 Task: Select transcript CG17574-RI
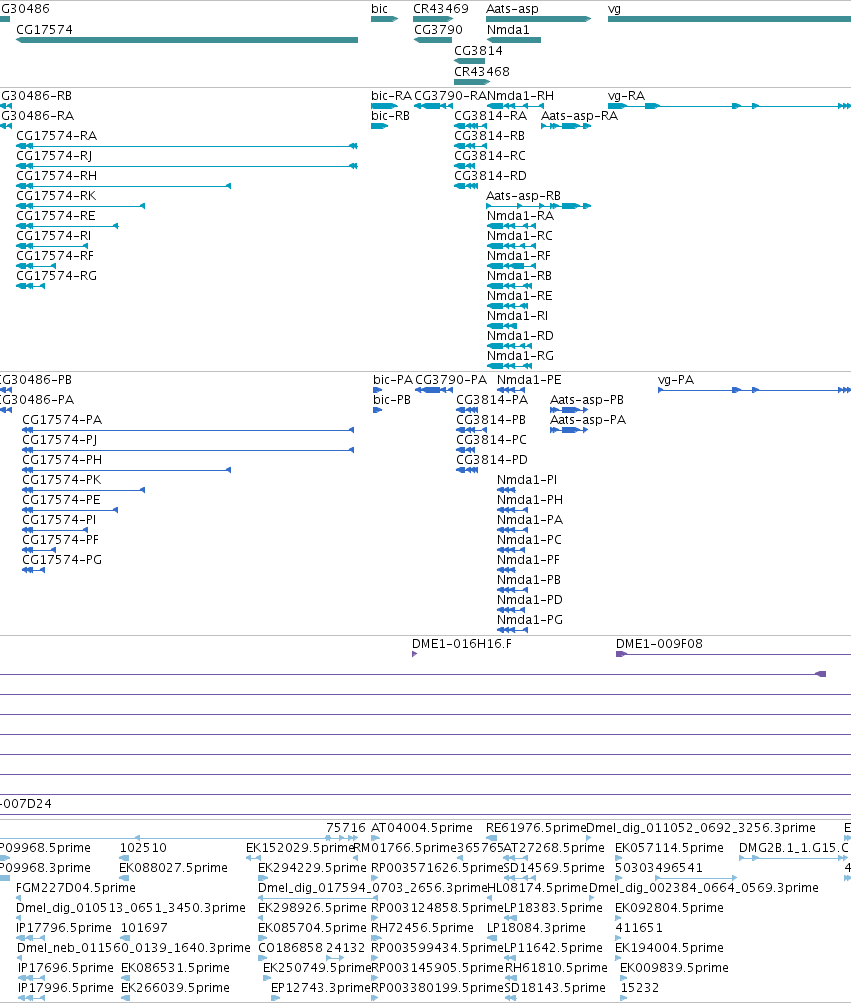[54, 235]
